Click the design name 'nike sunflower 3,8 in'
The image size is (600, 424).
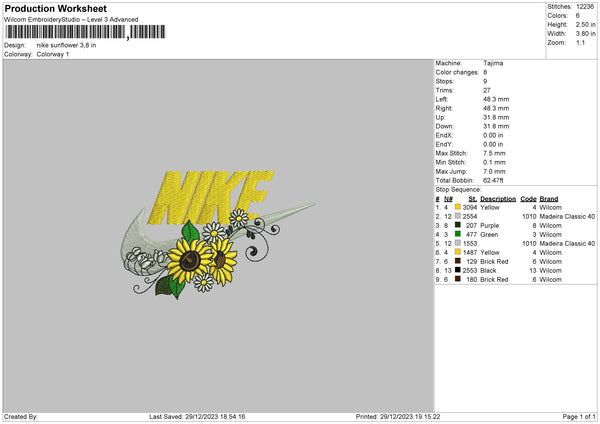point(66,45)
